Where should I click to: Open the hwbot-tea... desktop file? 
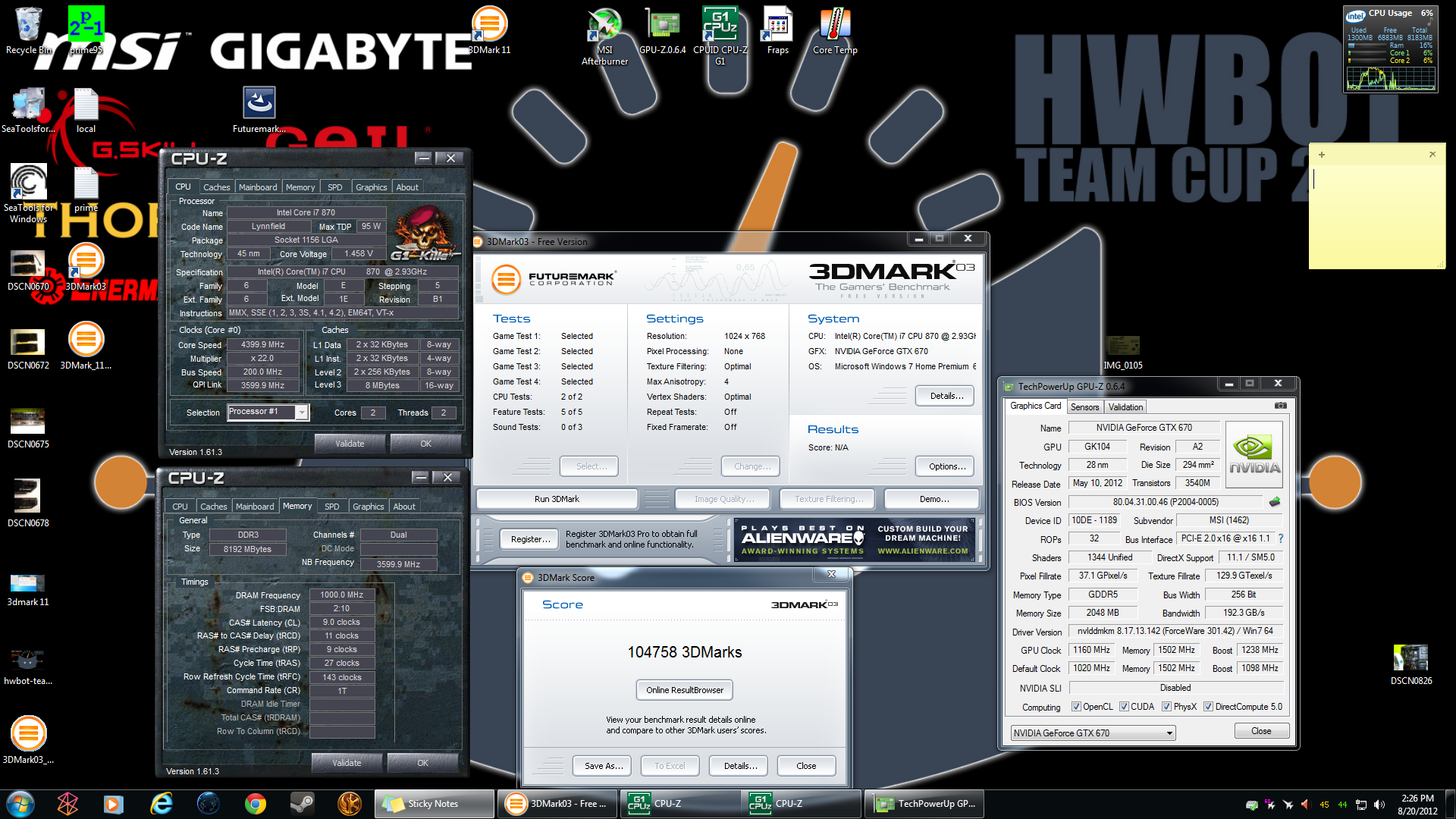pyautogui.click(x=28, y=667)
